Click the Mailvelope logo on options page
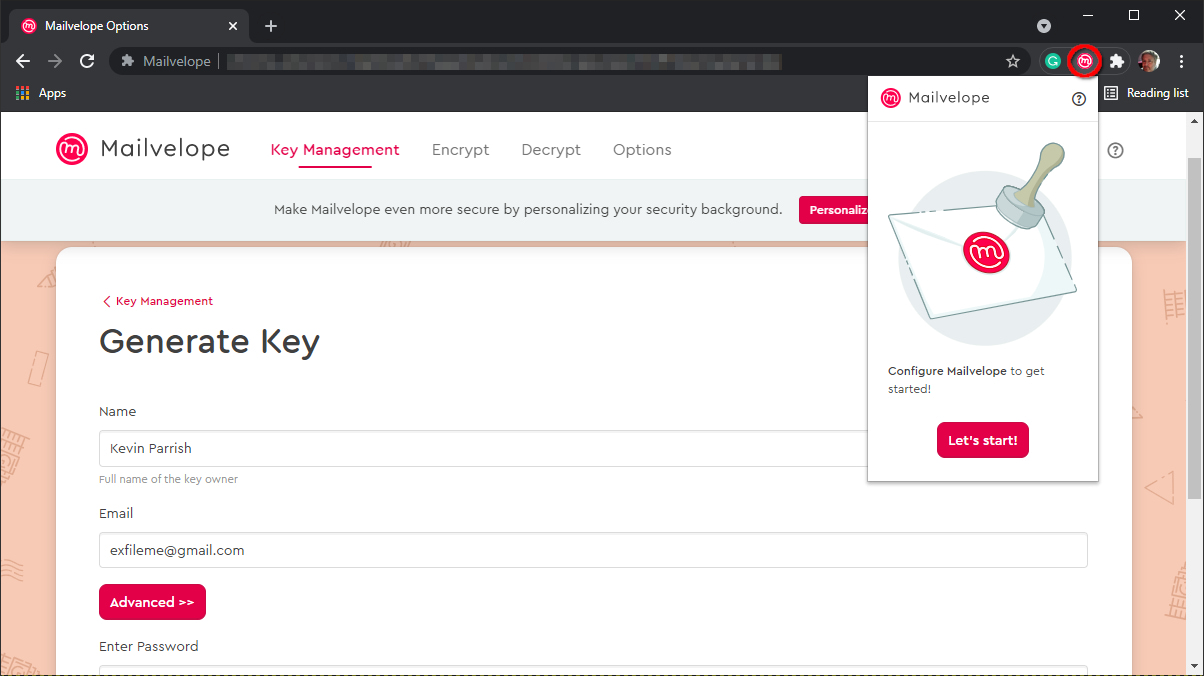This screenshot has width=1204, height=676. pos(143,149)
